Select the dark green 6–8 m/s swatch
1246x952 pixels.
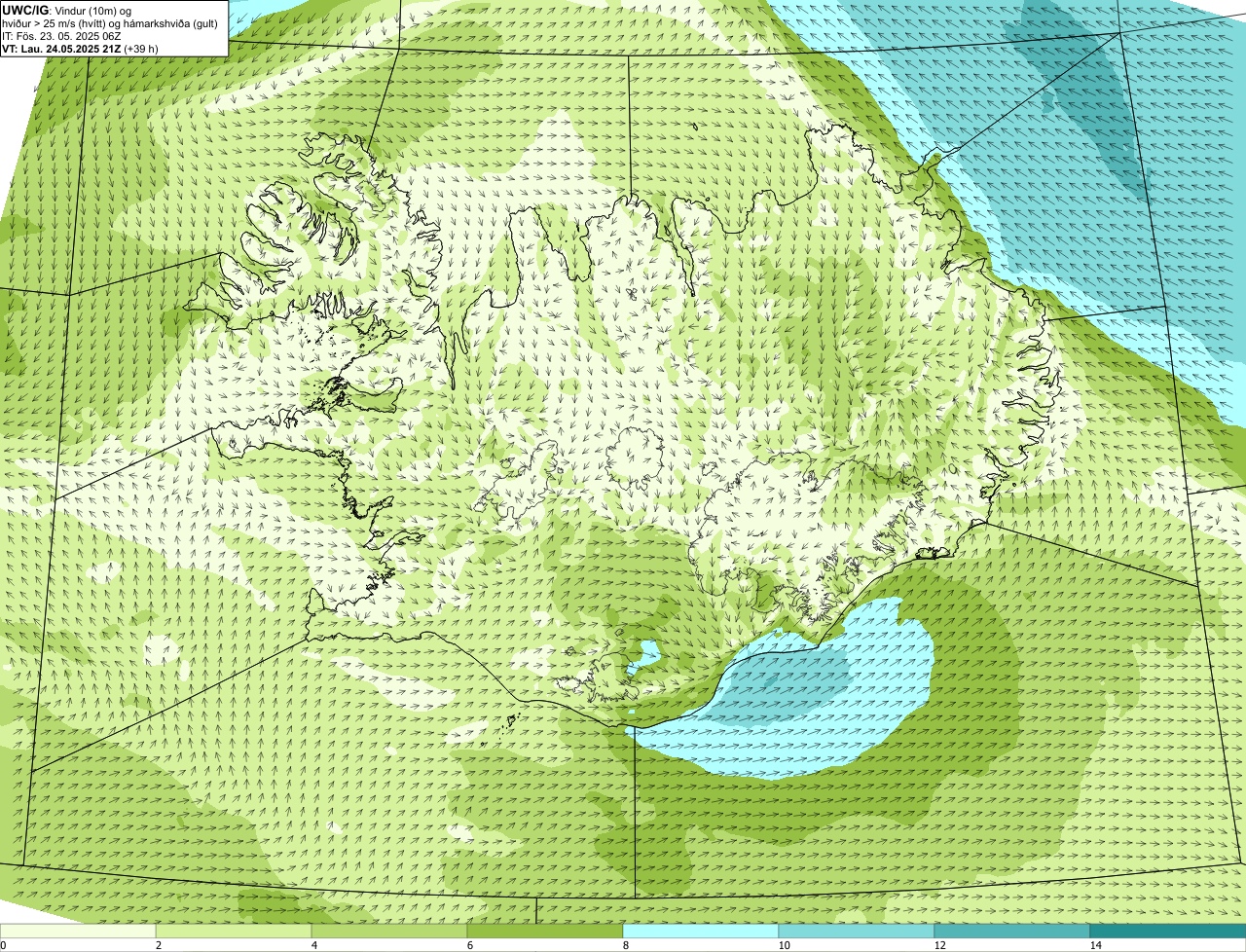tap(545, 931)
